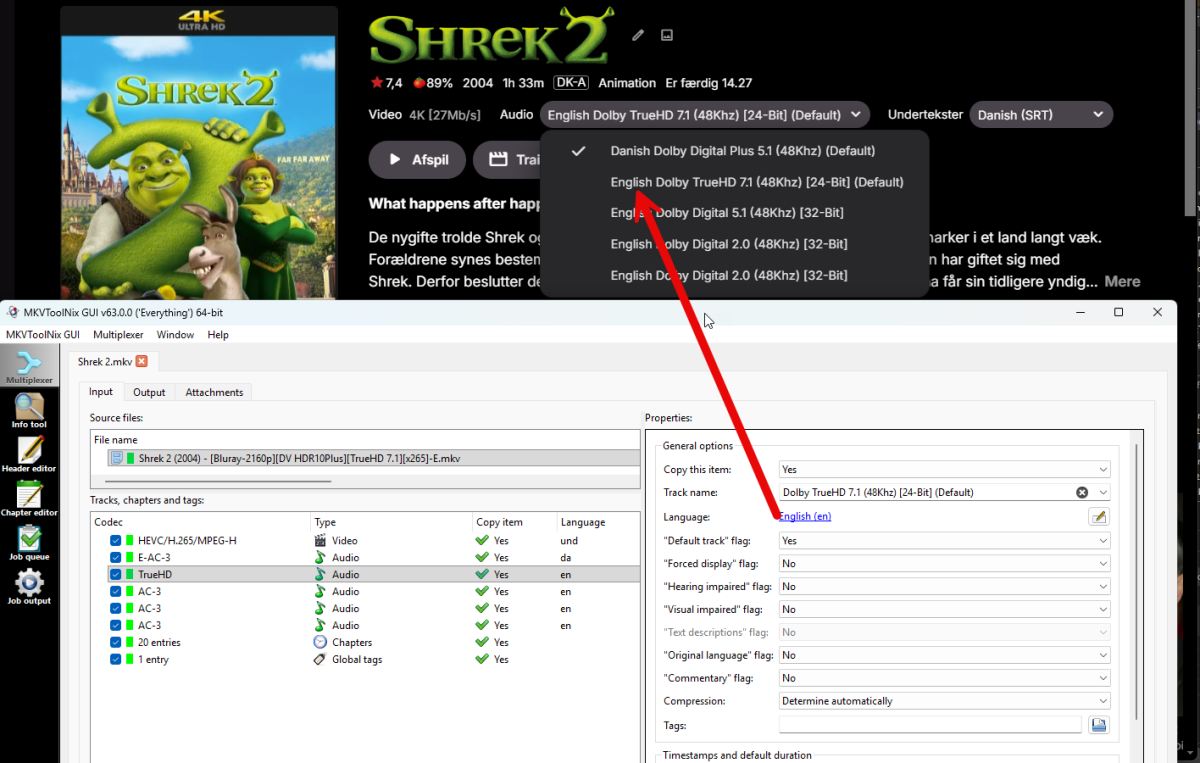This screenshot has height=763, width=1200.
Task: Open the Header editor tool
Action: (x=29, y=454)
